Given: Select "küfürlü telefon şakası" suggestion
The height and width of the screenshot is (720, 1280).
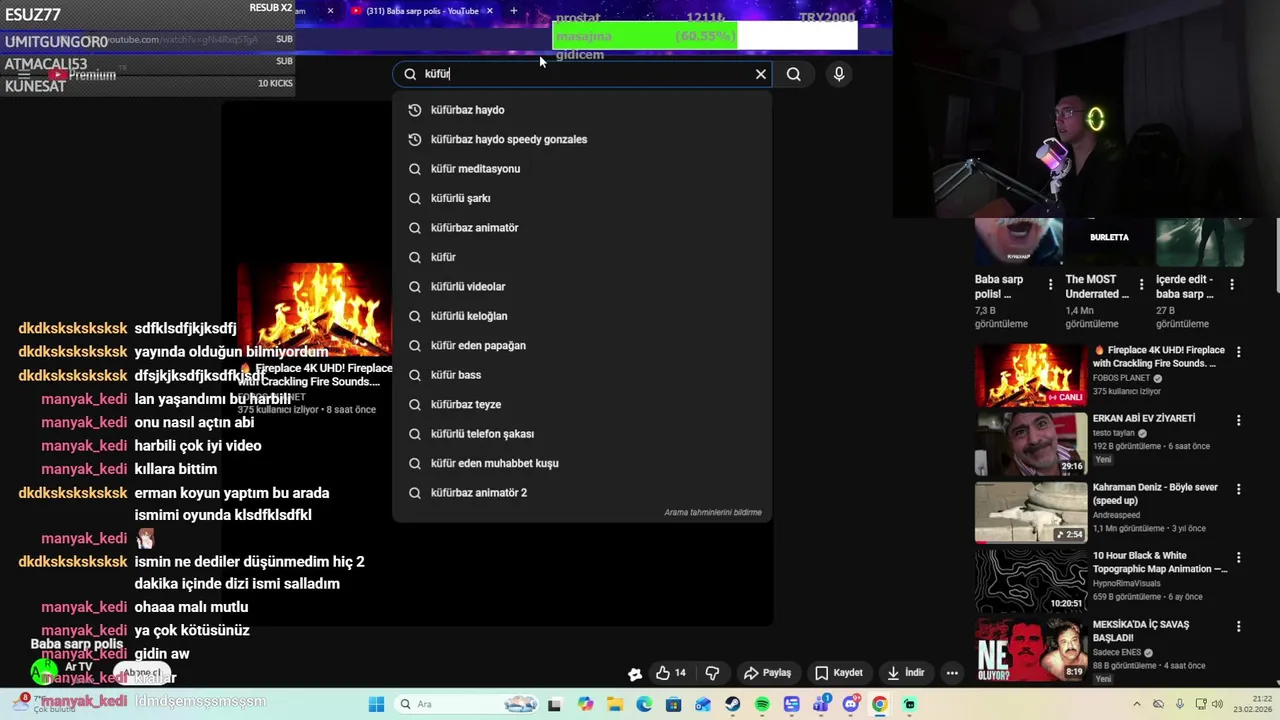Looking at the screenshot, I should [x=582, y=434].
